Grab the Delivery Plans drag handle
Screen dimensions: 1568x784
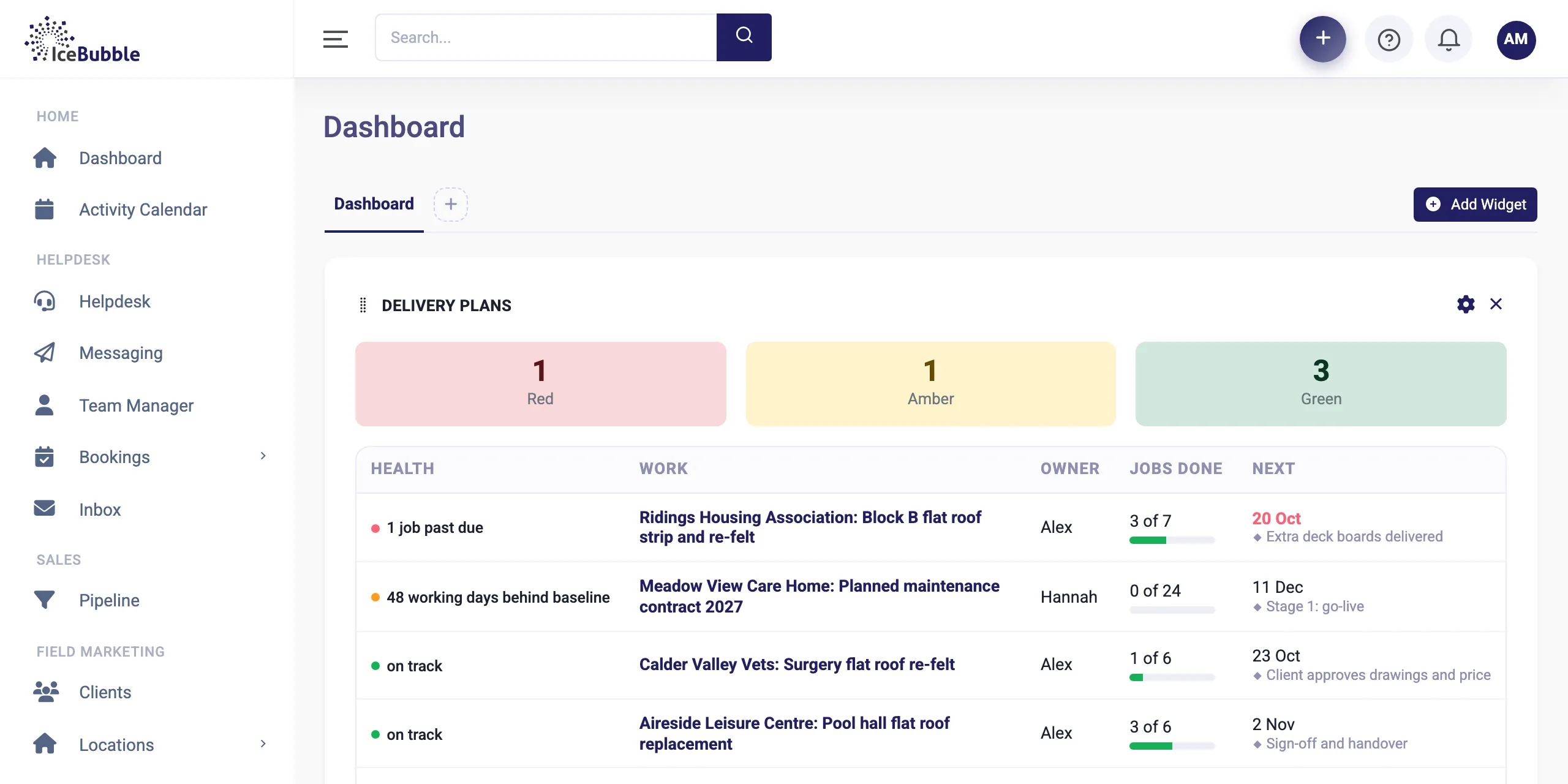coord(363,305)
